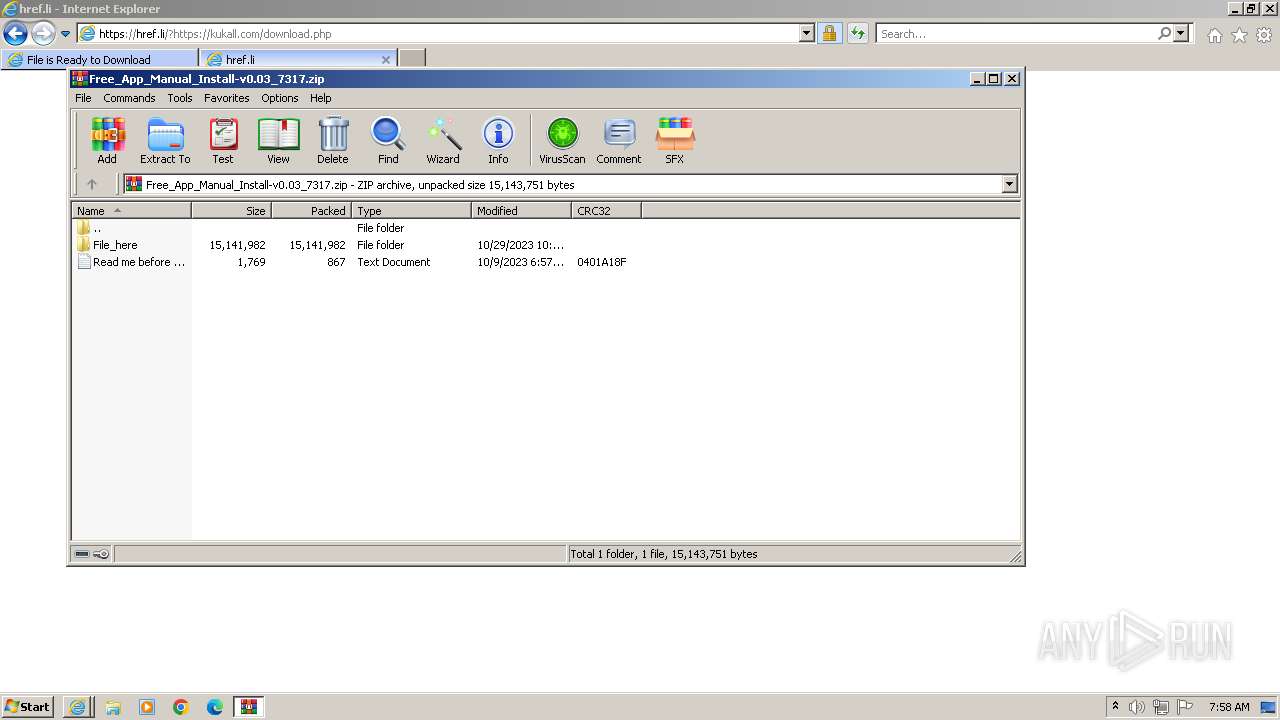Image resolution: width=1280 pixels, height=720 pixels.
Task: Show hidden tray icons arrow
Action: [x=1115, y=706]
